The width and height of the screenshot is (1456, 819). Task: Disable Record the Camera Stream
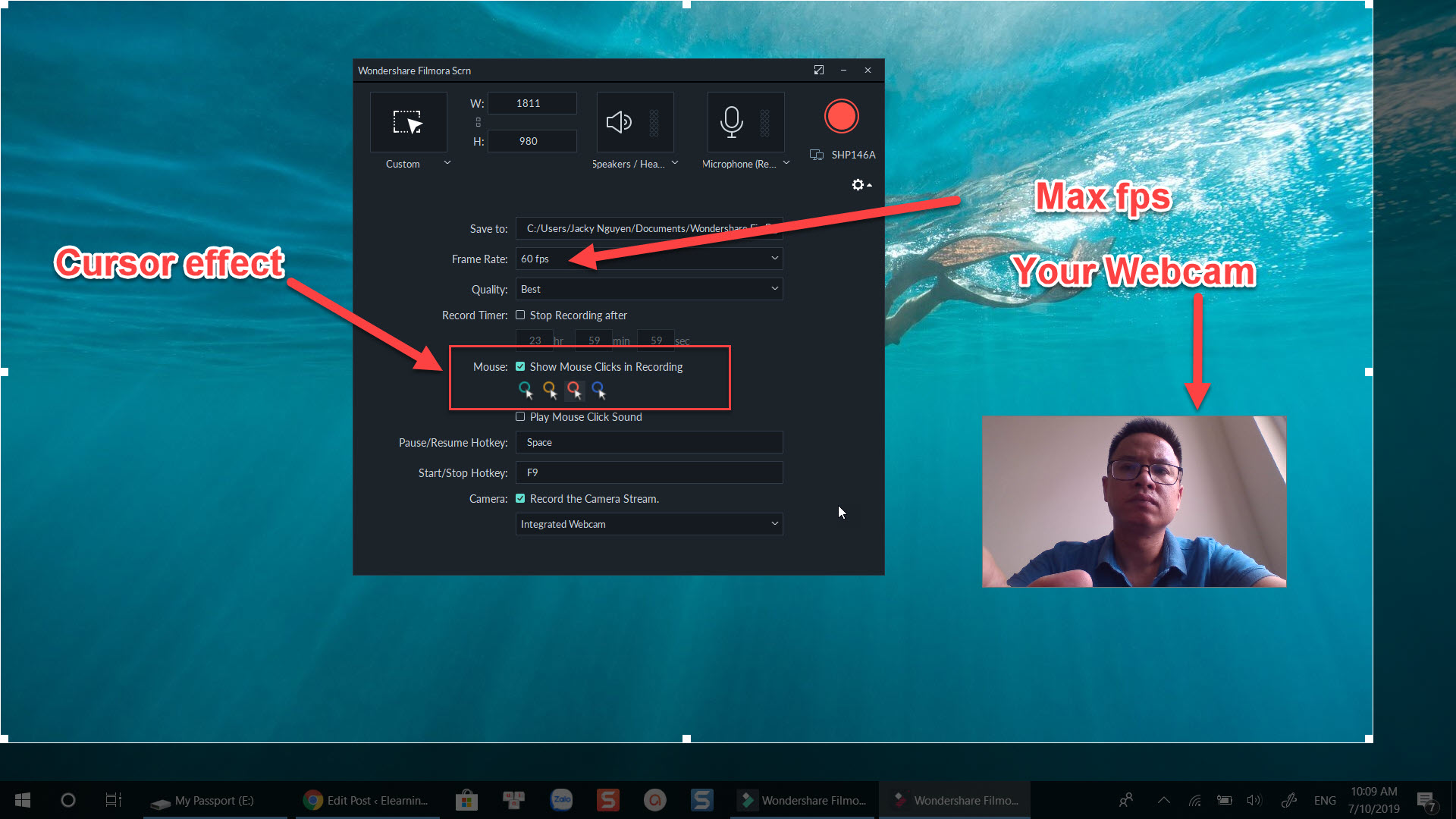[x=520, y=498]
